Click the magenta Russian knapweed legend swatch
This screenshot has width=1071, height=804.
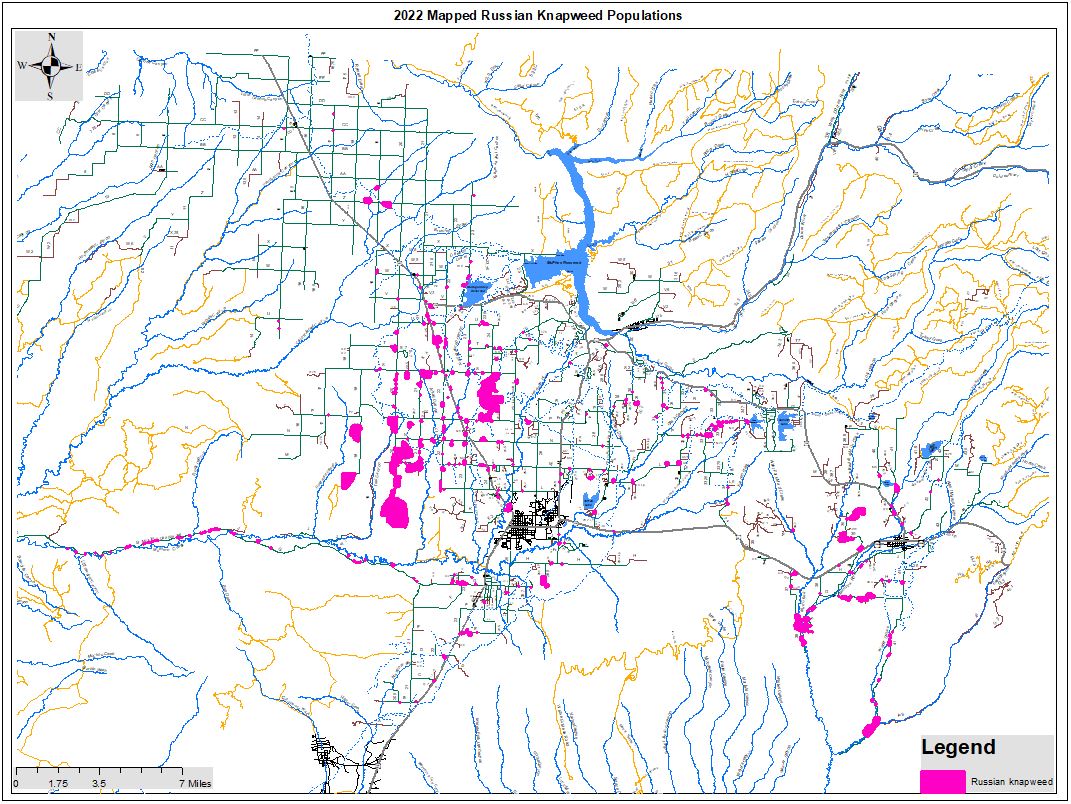943,780
